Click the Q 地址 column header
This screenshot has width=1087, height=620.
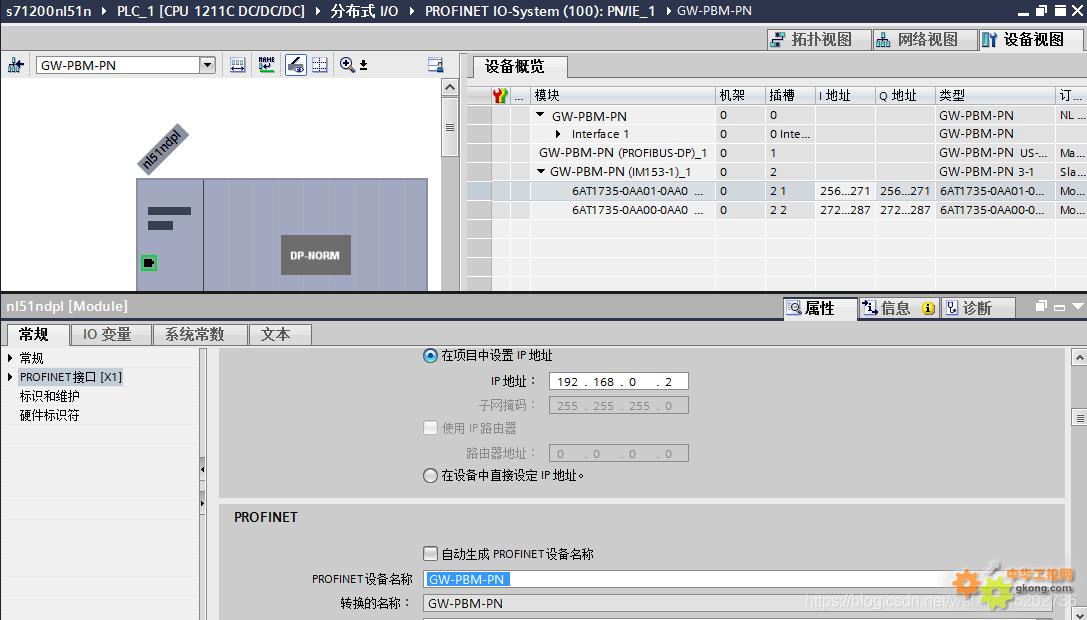point(905,96)
